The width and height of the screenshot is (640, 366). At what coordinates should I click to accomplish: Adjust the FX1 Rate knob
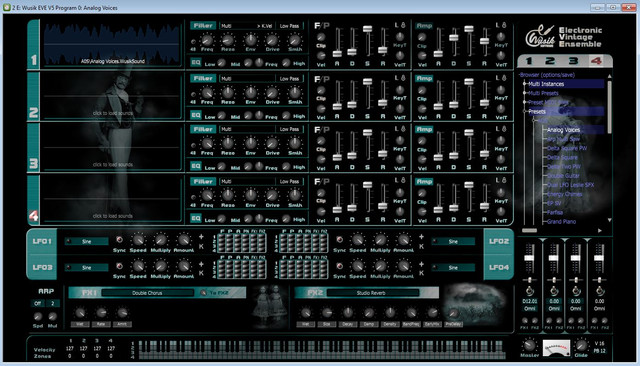(x=101, y=313)
